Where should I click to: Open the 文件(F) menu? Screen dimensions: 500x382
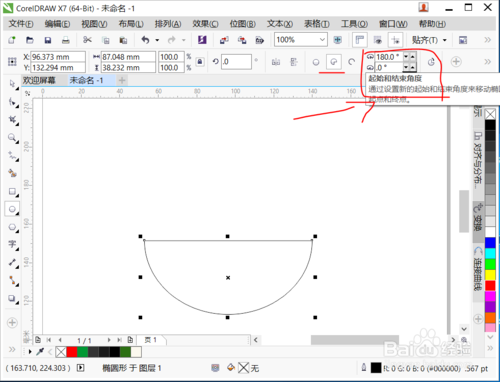pyautogui.click(x=21, y=24)
